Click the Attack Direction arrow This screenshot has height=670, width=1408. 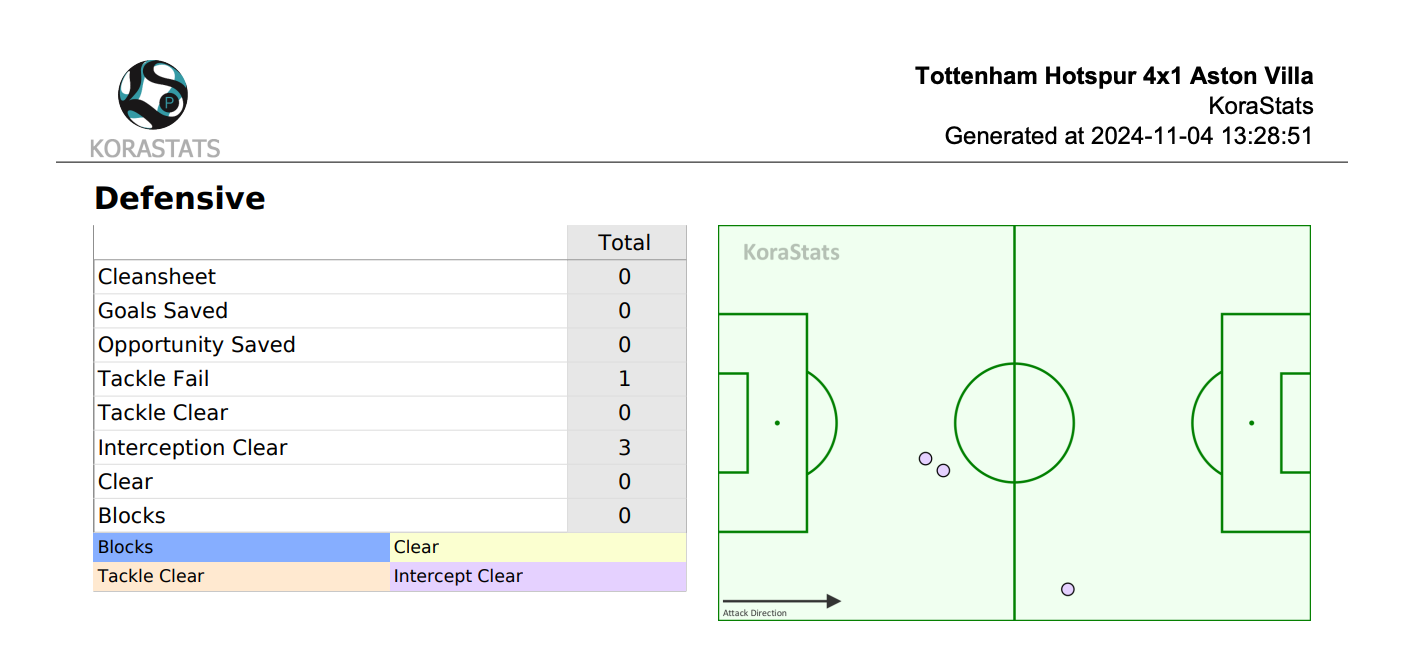coord(782,601)
